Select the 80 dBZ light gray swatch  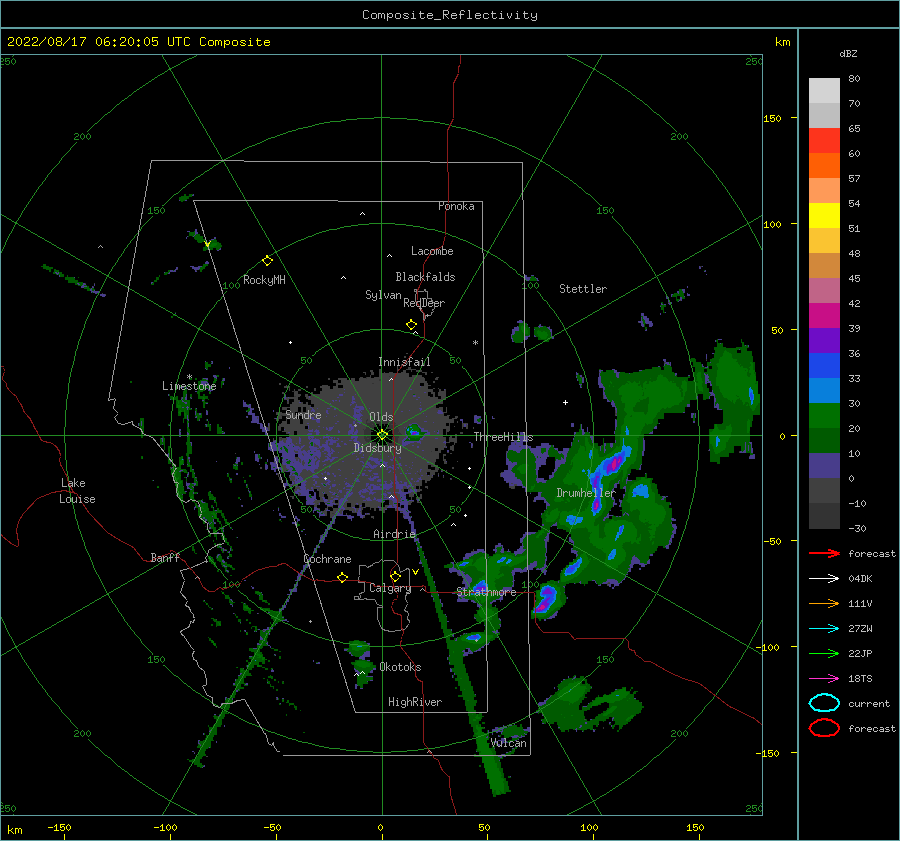click(x=824, y=91)
